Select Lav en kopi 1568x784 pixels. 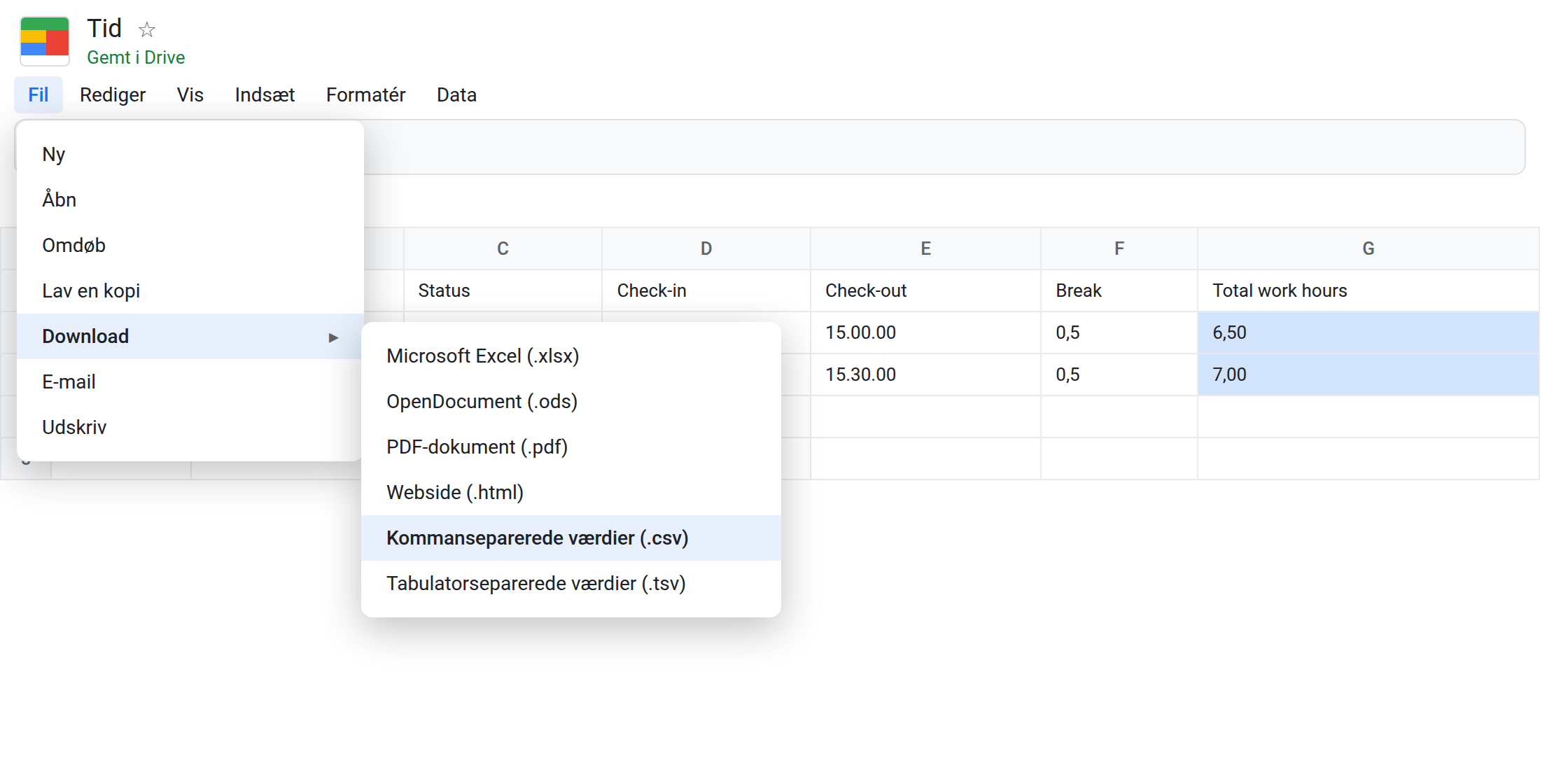[x=190, y=290]
